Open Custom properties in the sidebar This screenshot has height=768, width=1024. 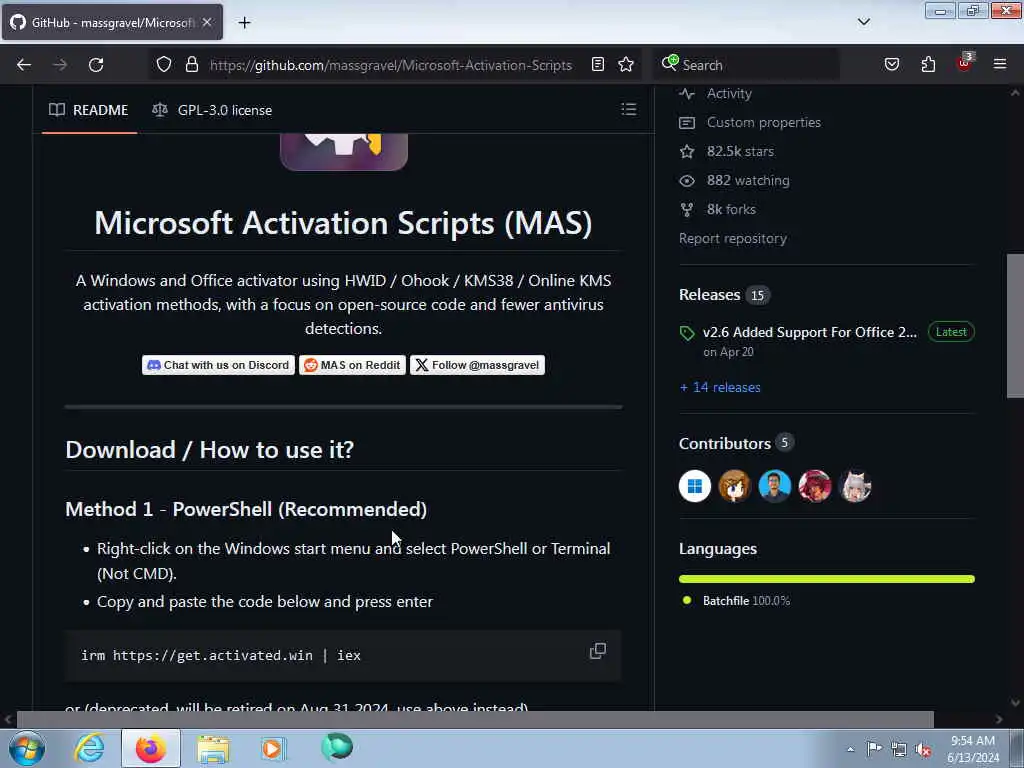pyautogui.click(x=763, y=122)
